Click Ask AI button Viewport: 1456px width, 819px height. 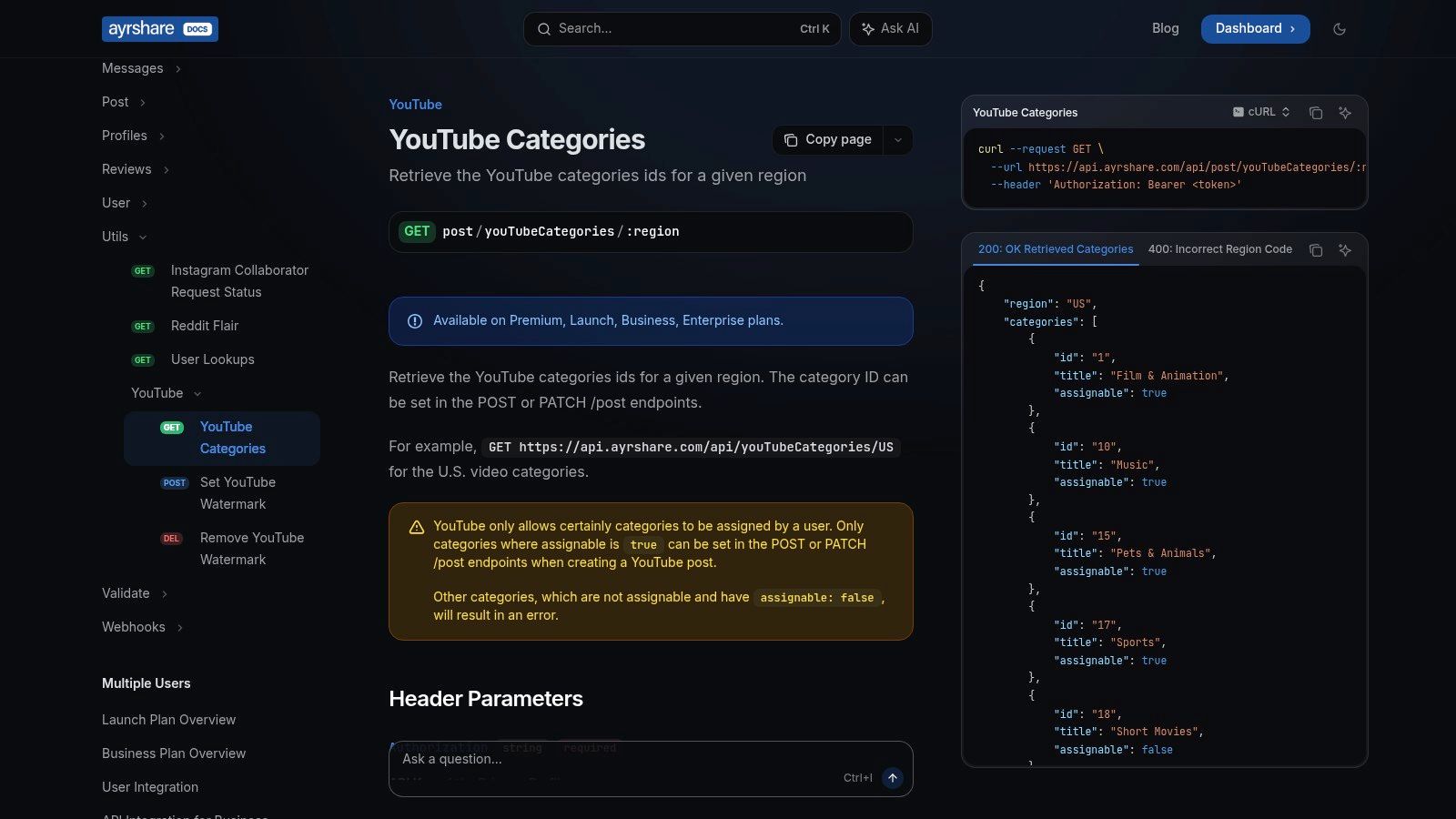click(x=890, y=29)
